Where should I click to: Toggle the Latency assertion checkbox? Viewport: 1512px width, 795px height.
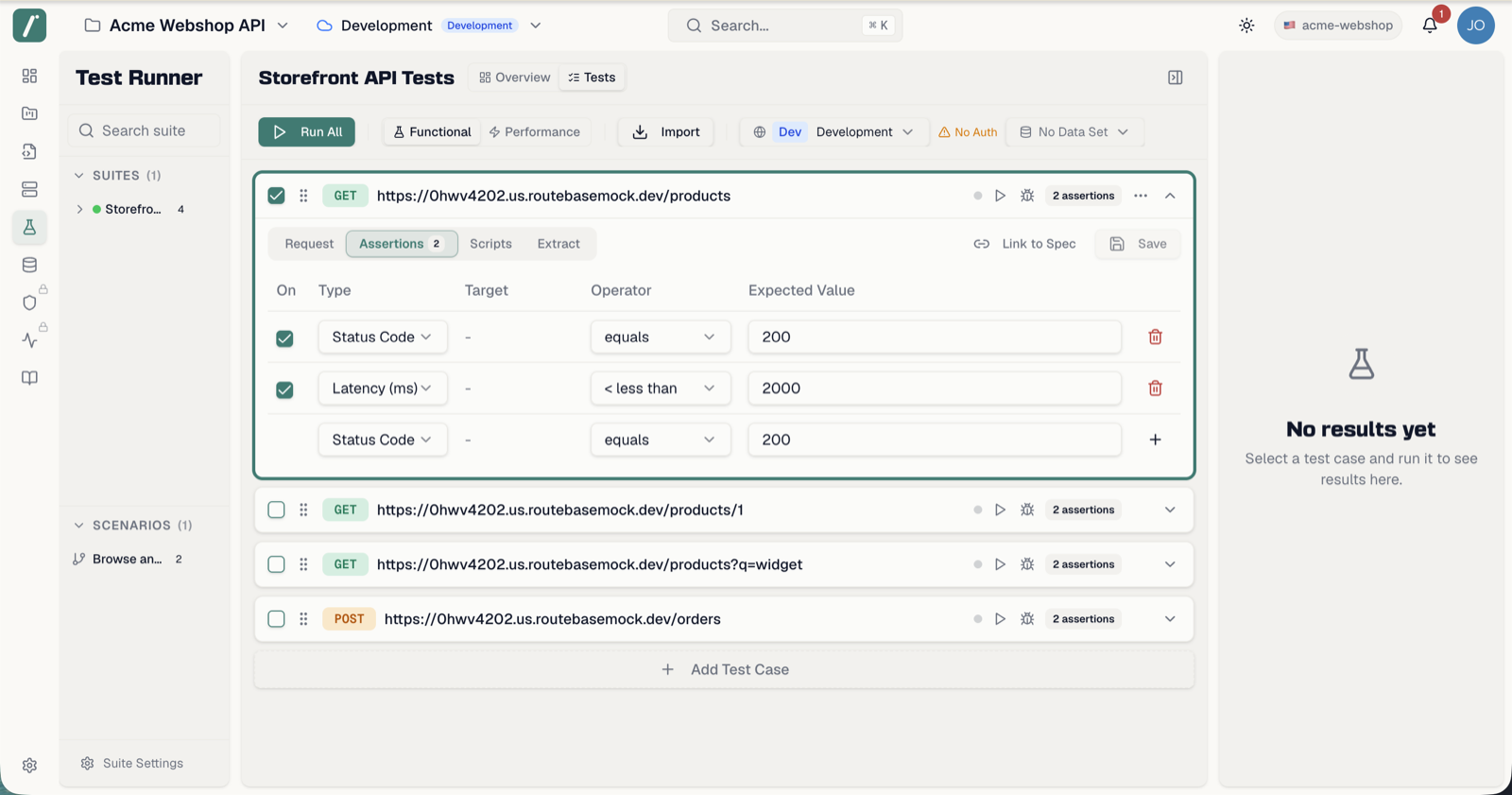pyautogui.click(x=284, y=389)
